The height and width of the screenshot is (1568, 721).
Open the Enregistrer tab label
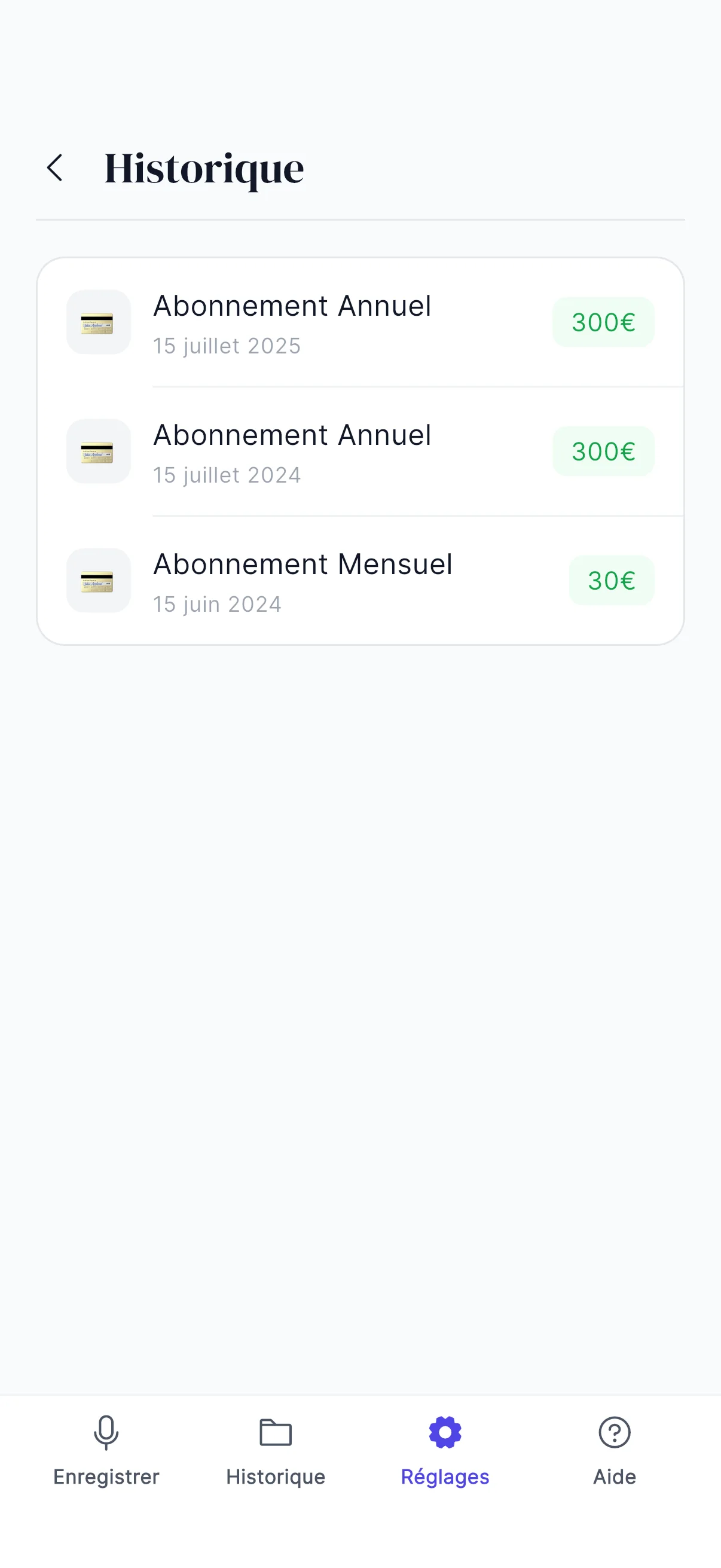pyautogui.click(x=106, y=1477)
